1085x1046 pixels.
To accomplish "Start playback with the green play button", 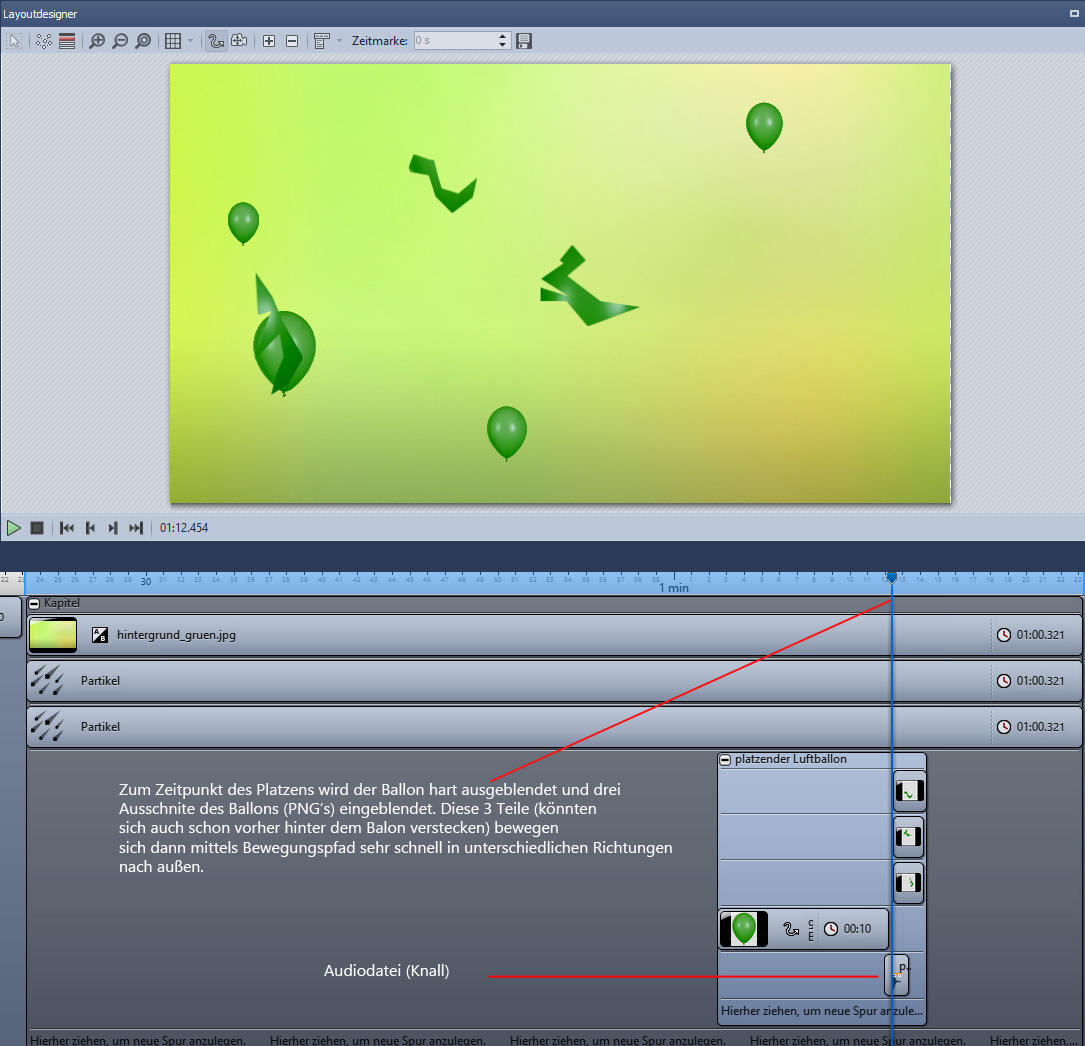I will pyautogui.click(x=14, y=528).
